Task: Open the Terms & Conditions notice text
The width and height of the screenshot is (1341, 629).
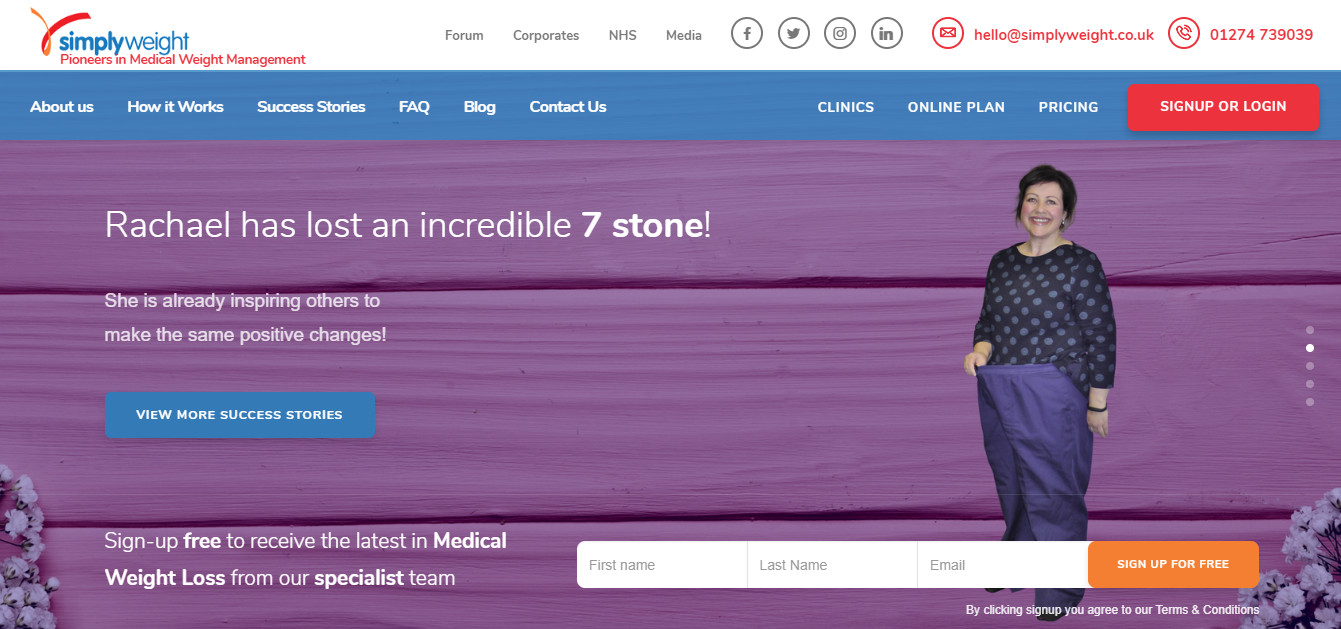Action: coord(1112,610)
